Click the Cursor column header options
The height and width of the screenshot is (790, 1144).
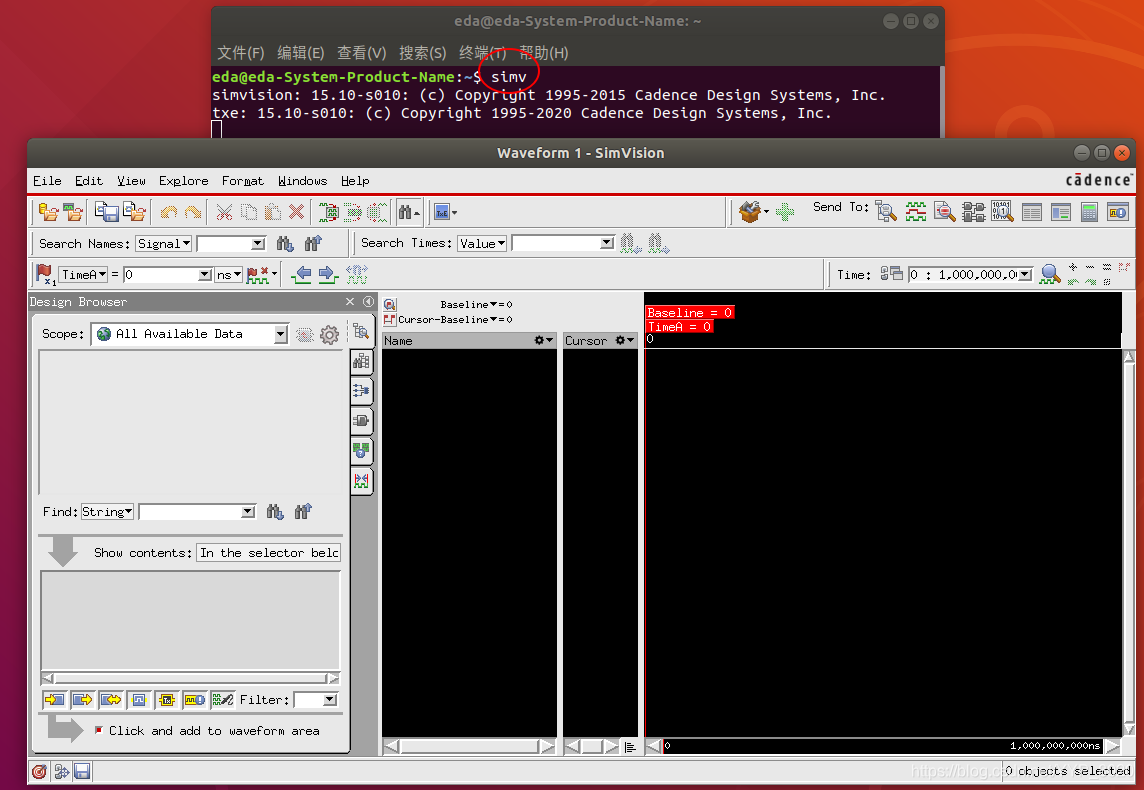[x=625, y=341]
